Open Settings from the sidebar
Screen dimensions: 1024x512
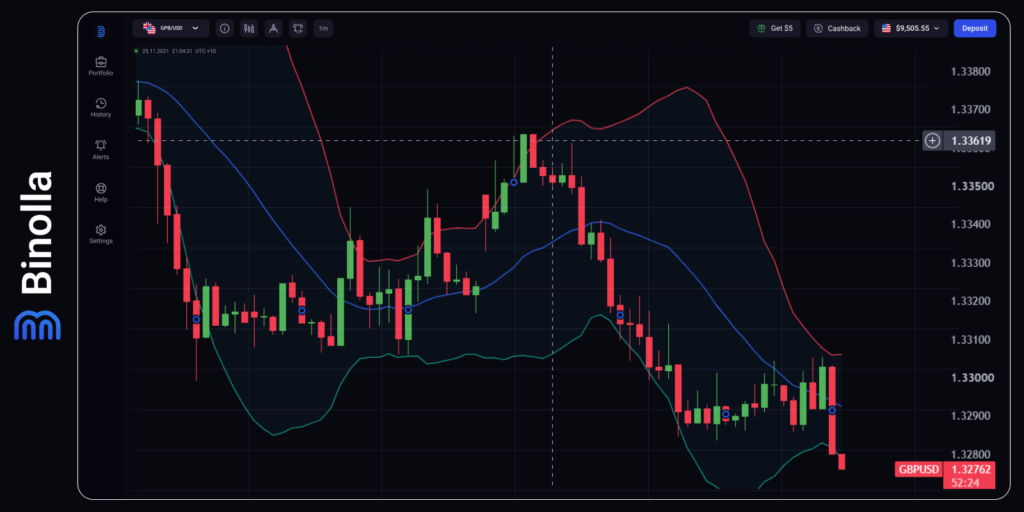(101, 234)
